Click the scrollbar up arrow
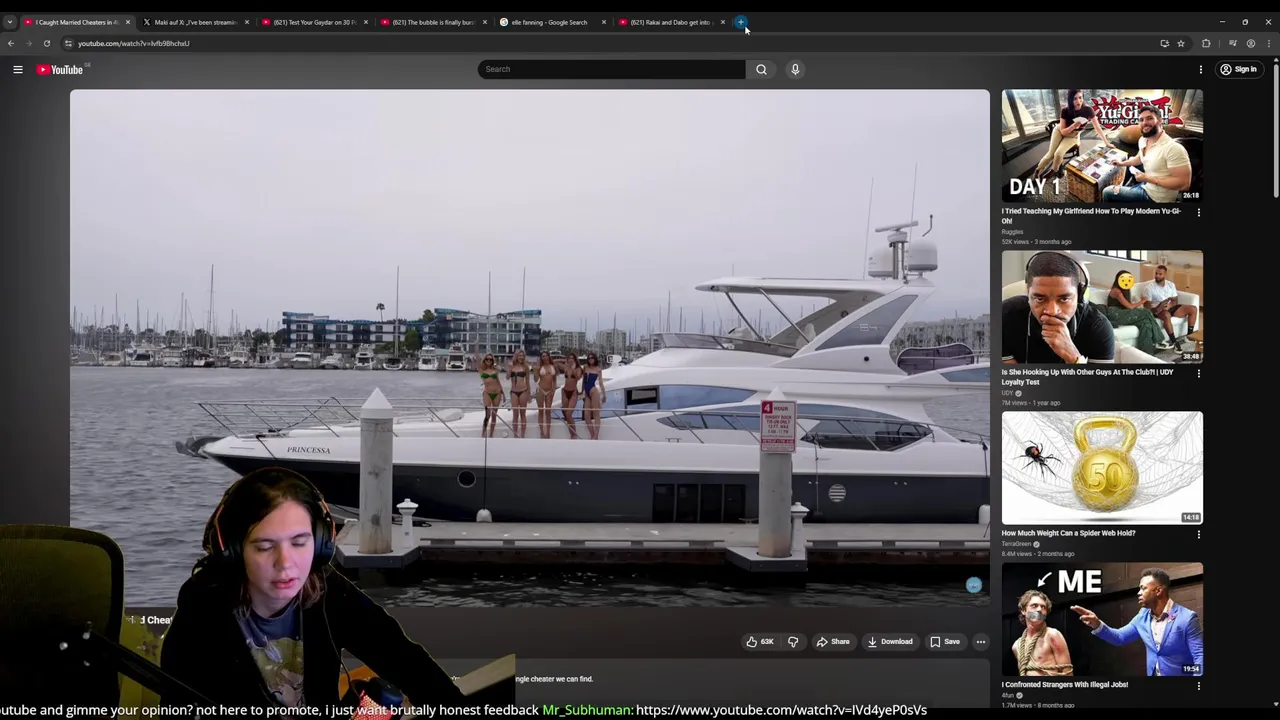Screen dimensions: 1280x720 tap(1275, 59)
